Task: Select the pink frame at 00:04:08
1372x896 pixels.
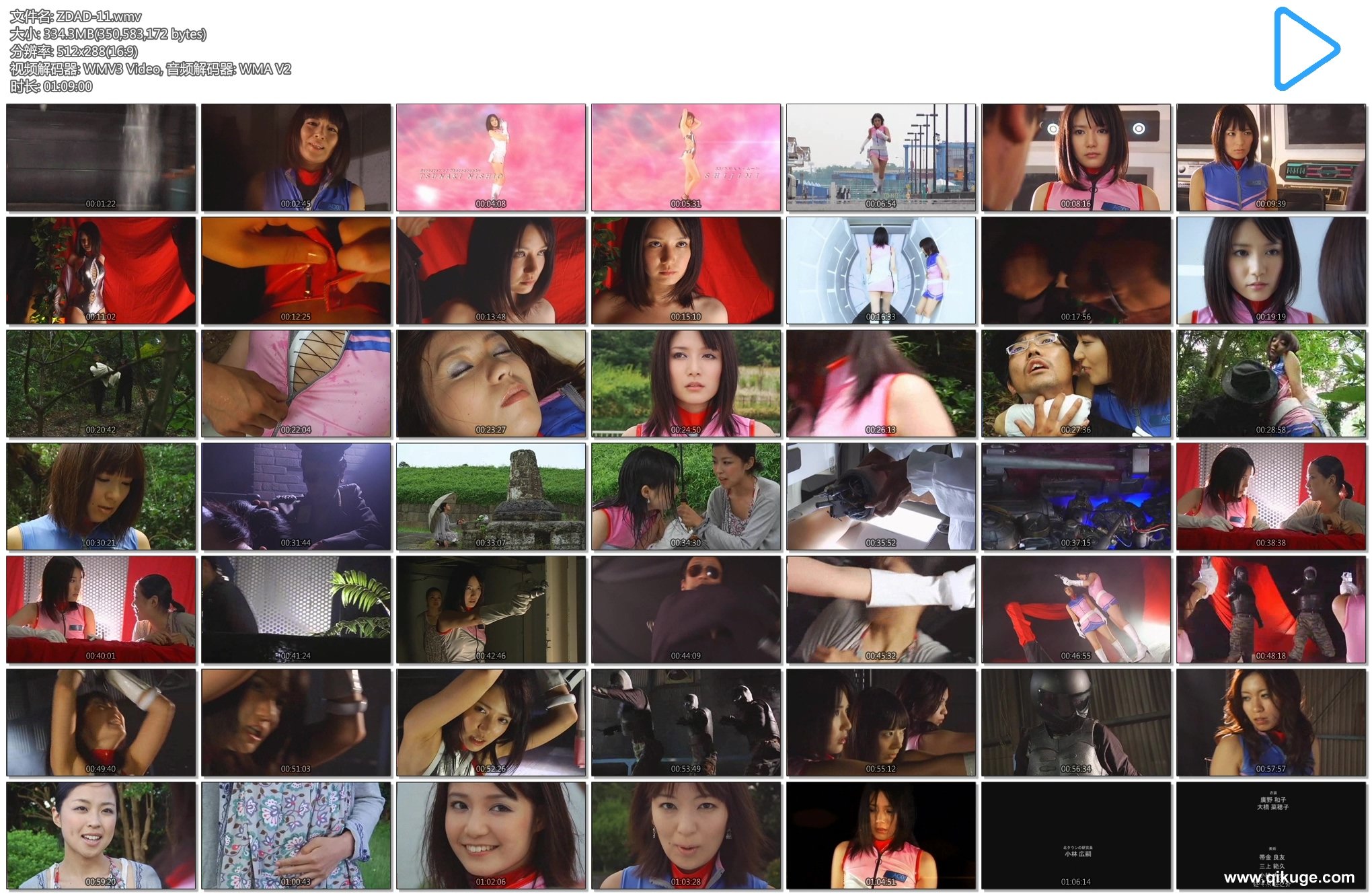Action: coord(491,157)
